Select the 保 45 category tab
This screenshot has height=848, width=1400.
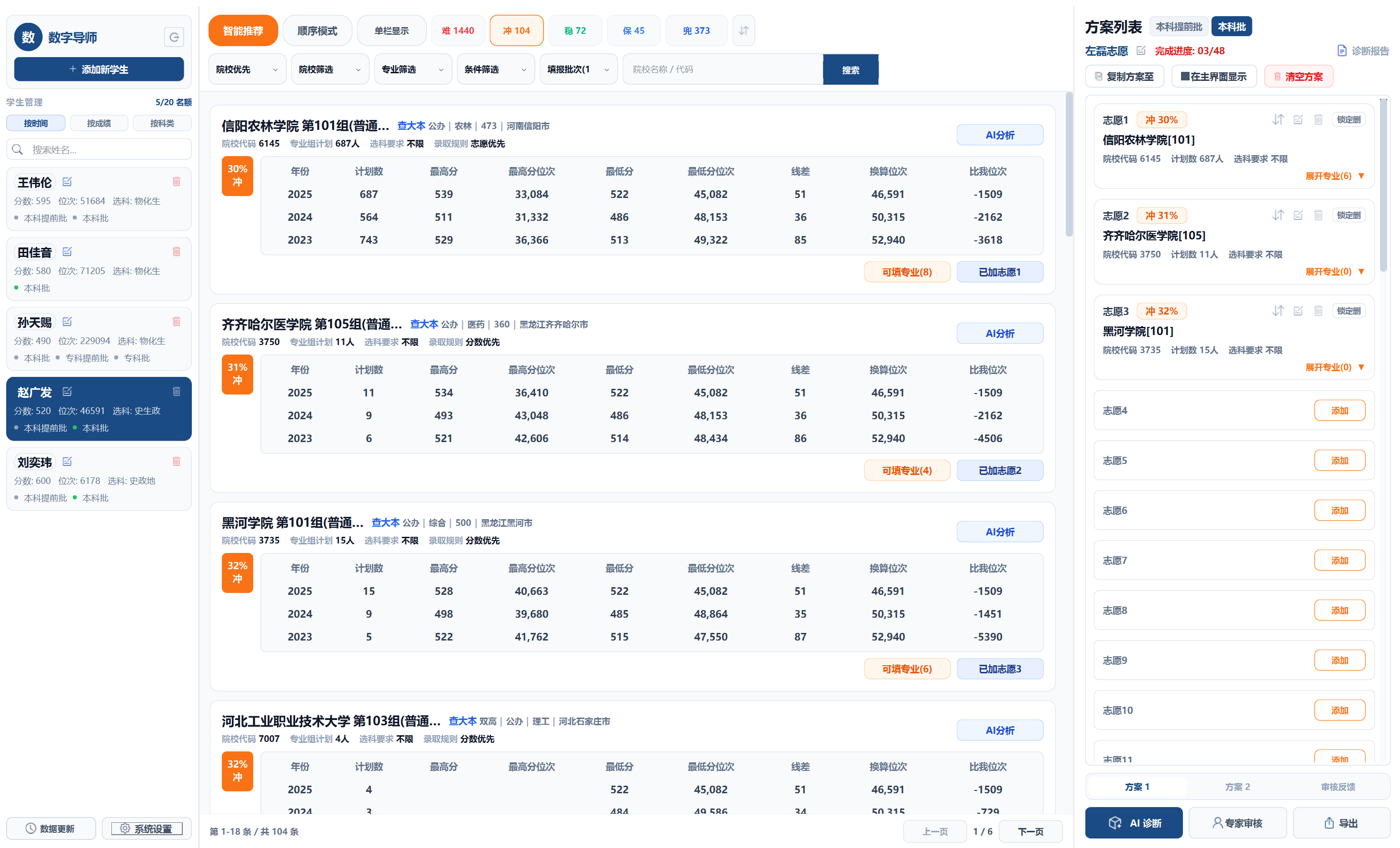pyautogui.click(x=634, y=30)
